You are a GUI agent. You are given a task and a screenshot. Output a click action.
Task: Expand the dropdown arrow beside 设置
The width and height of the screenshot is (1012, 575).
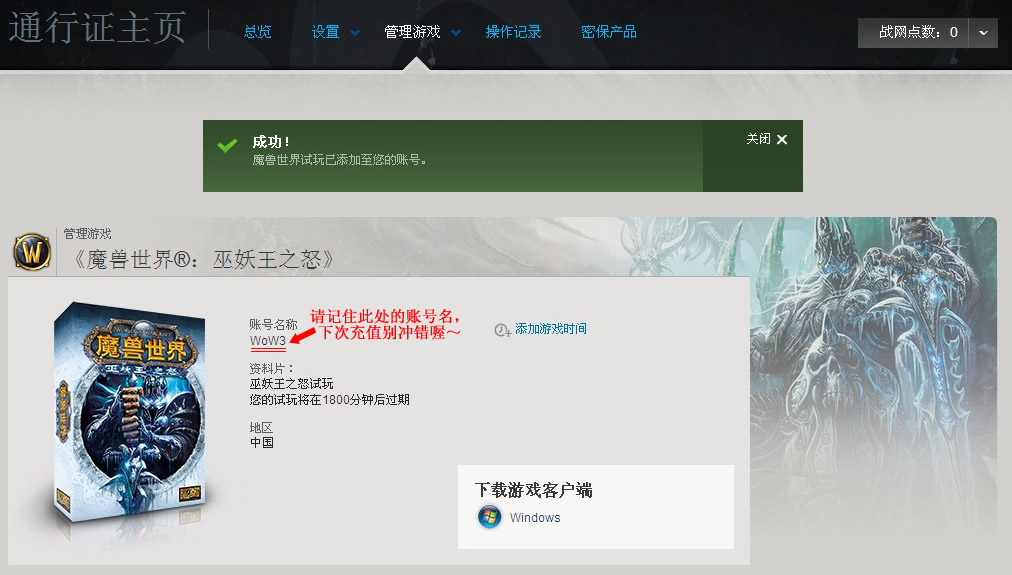[354, 32]
